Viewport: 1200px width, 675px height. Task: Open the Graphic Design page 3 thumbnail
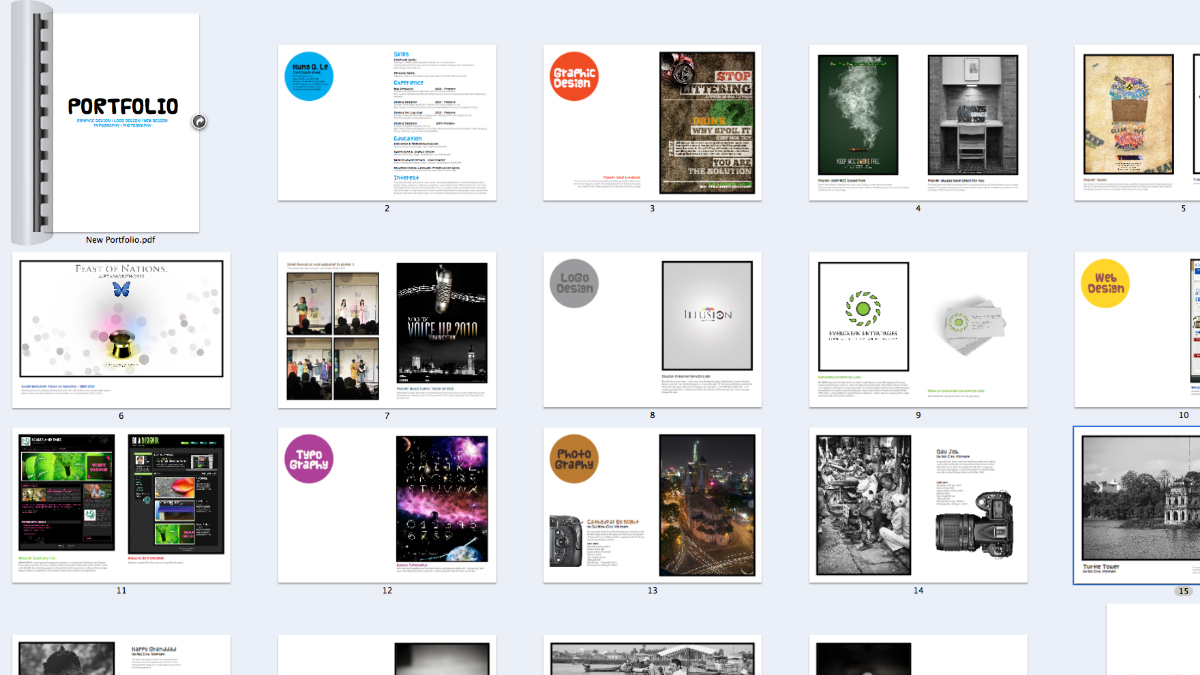coord(653,123)
